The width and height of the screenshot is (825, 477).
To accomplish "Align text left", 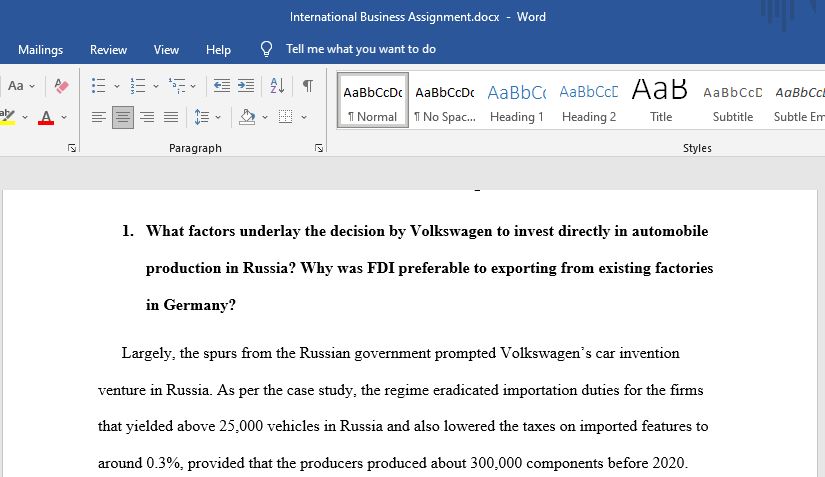I will (98, 117).
